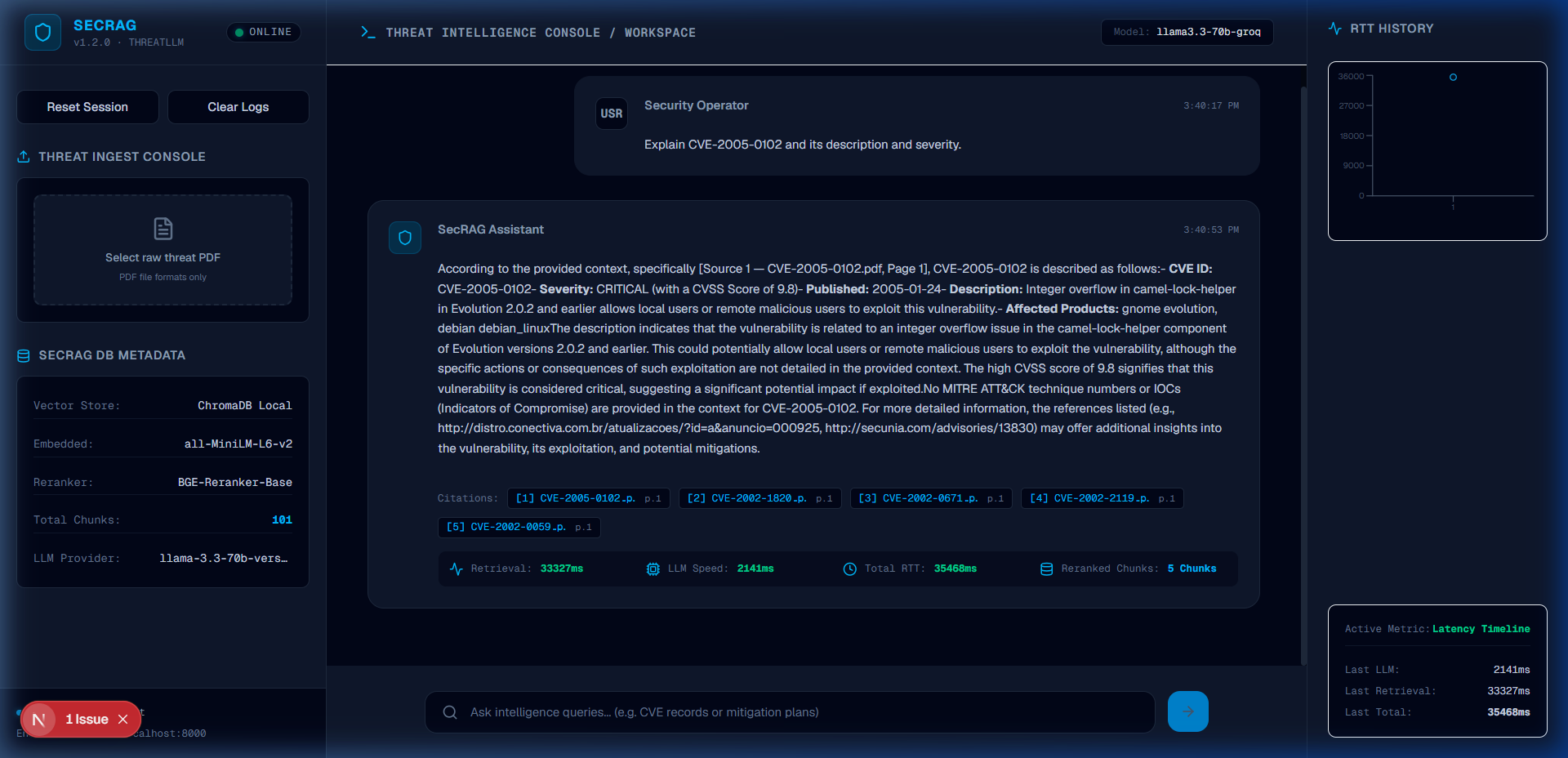This screenshot has height=758, width=1568.
Task: Click the Model llama3.3-70b-groq badge
Action: pos(1187,32)
